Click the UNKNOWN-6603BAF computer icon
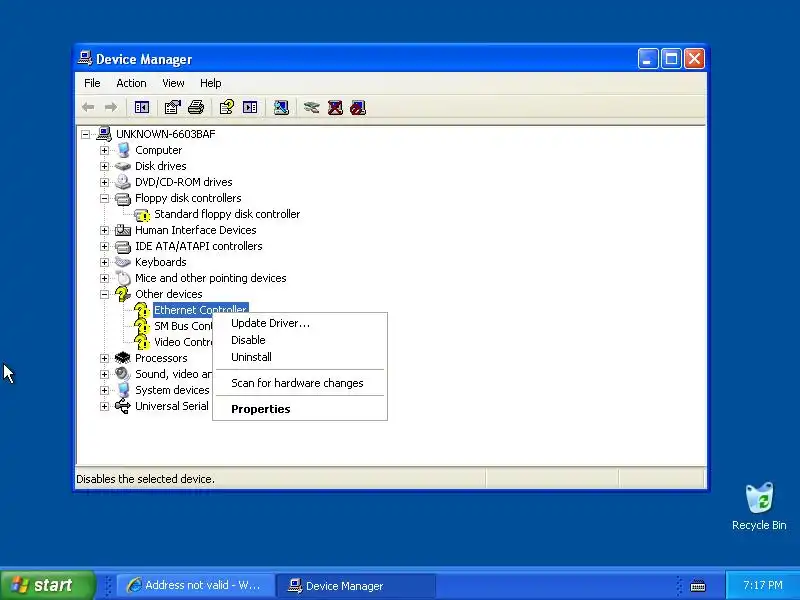800x600 pixels. 104,134
